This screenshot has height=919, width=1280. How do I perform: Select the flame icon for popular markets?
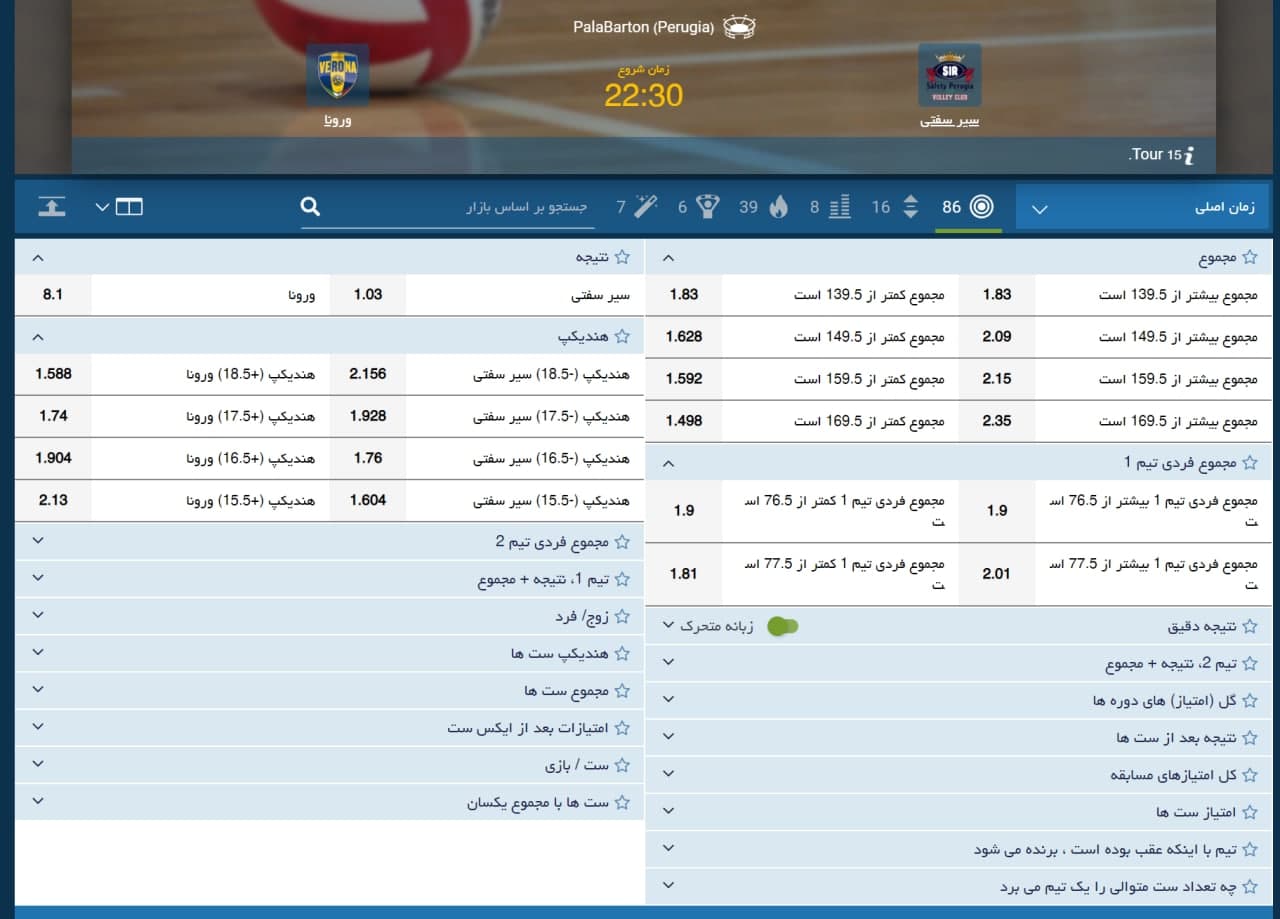point(775,207)
